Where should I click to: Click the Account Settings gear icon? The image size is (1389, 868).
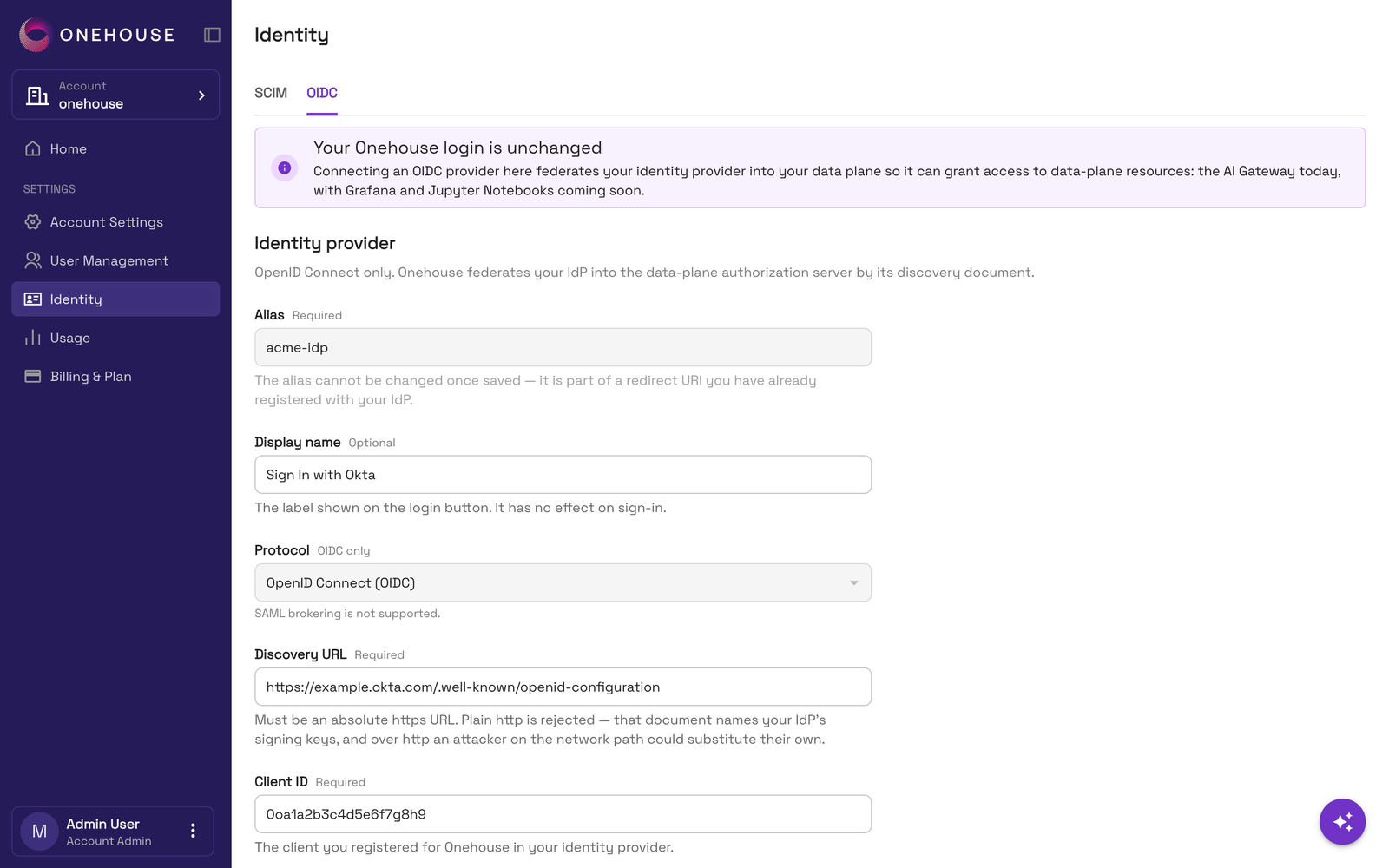(33, 222)
